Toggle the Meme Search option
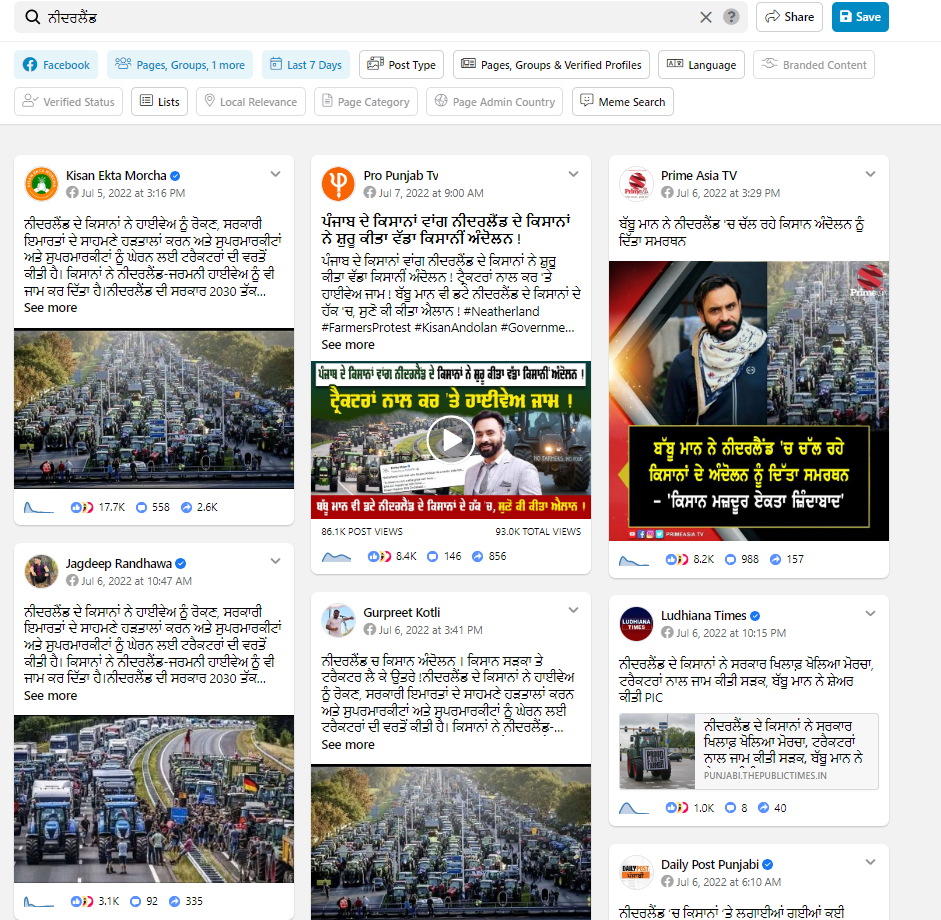 coord(623,101)
